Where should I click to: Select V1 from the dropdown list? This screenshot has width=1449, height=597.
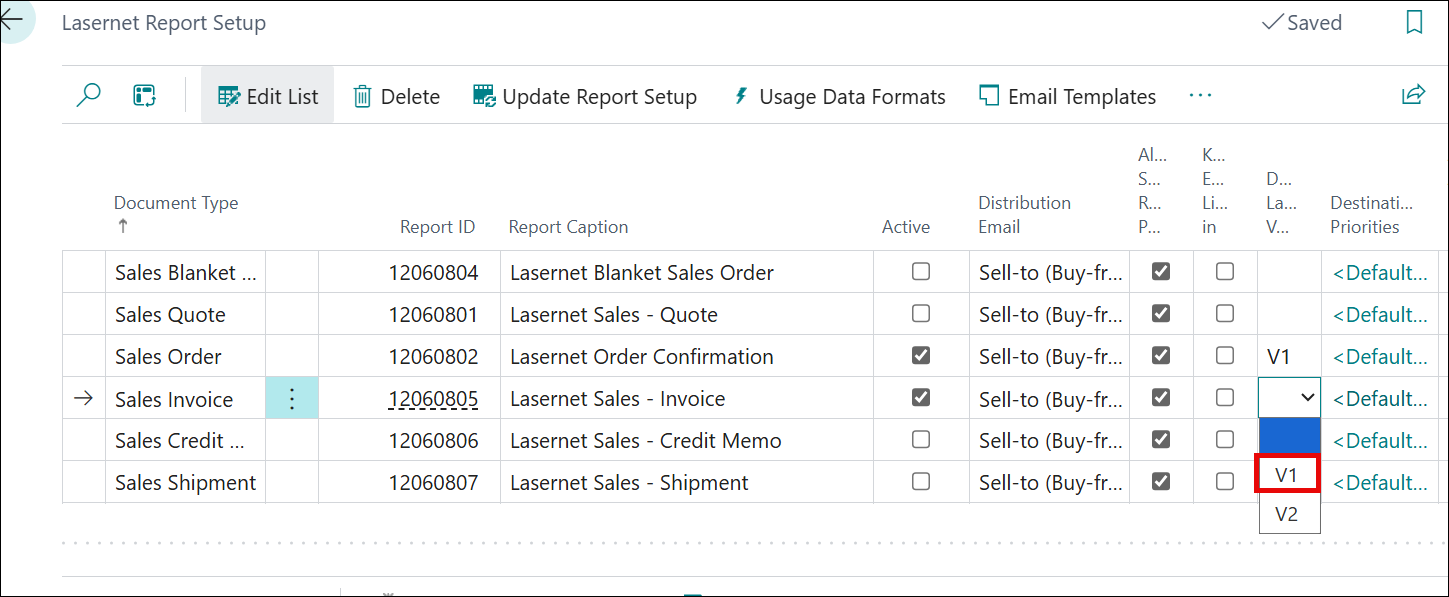1288,475
